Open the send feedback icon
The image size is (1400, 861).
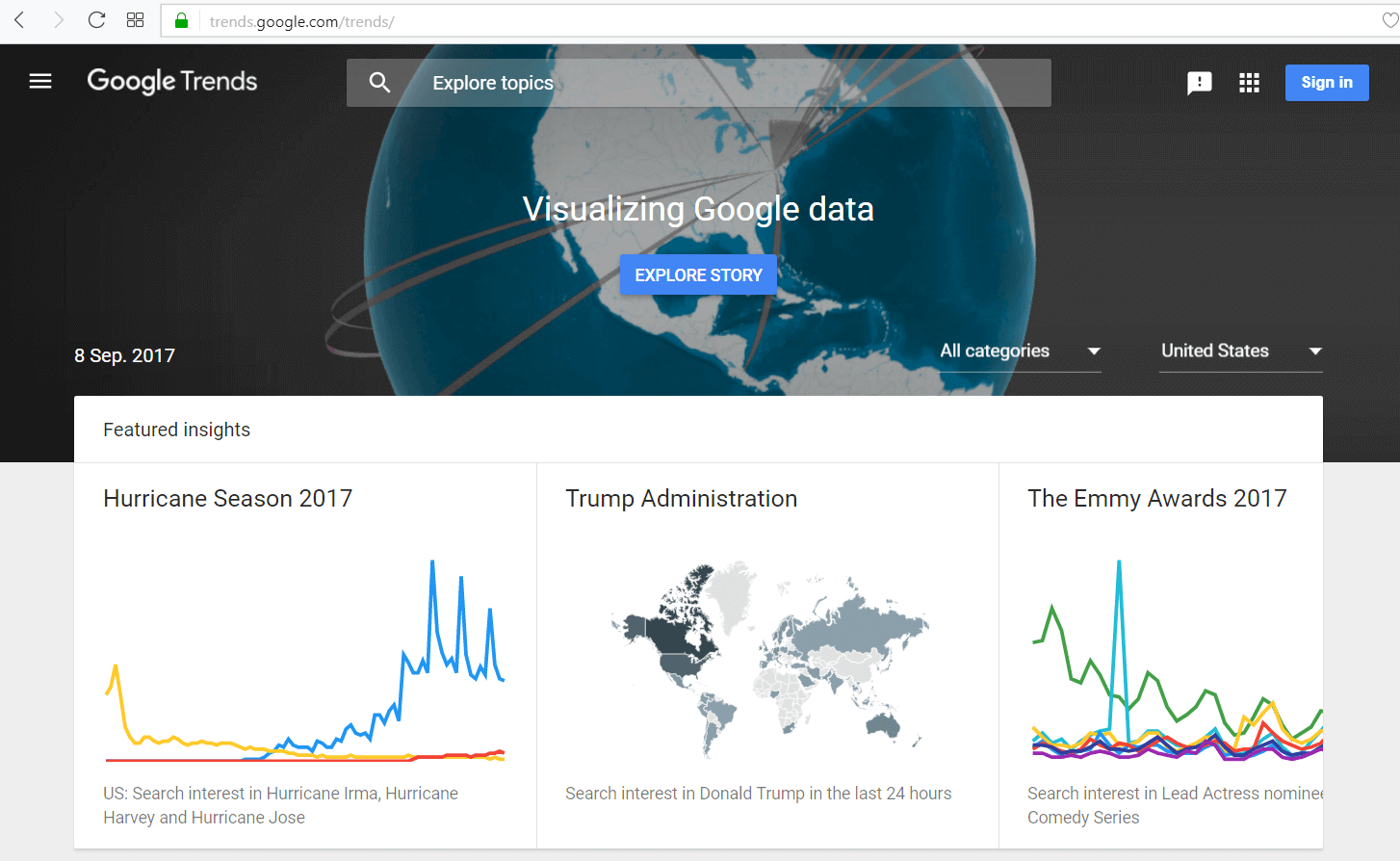coord(1200,83)
